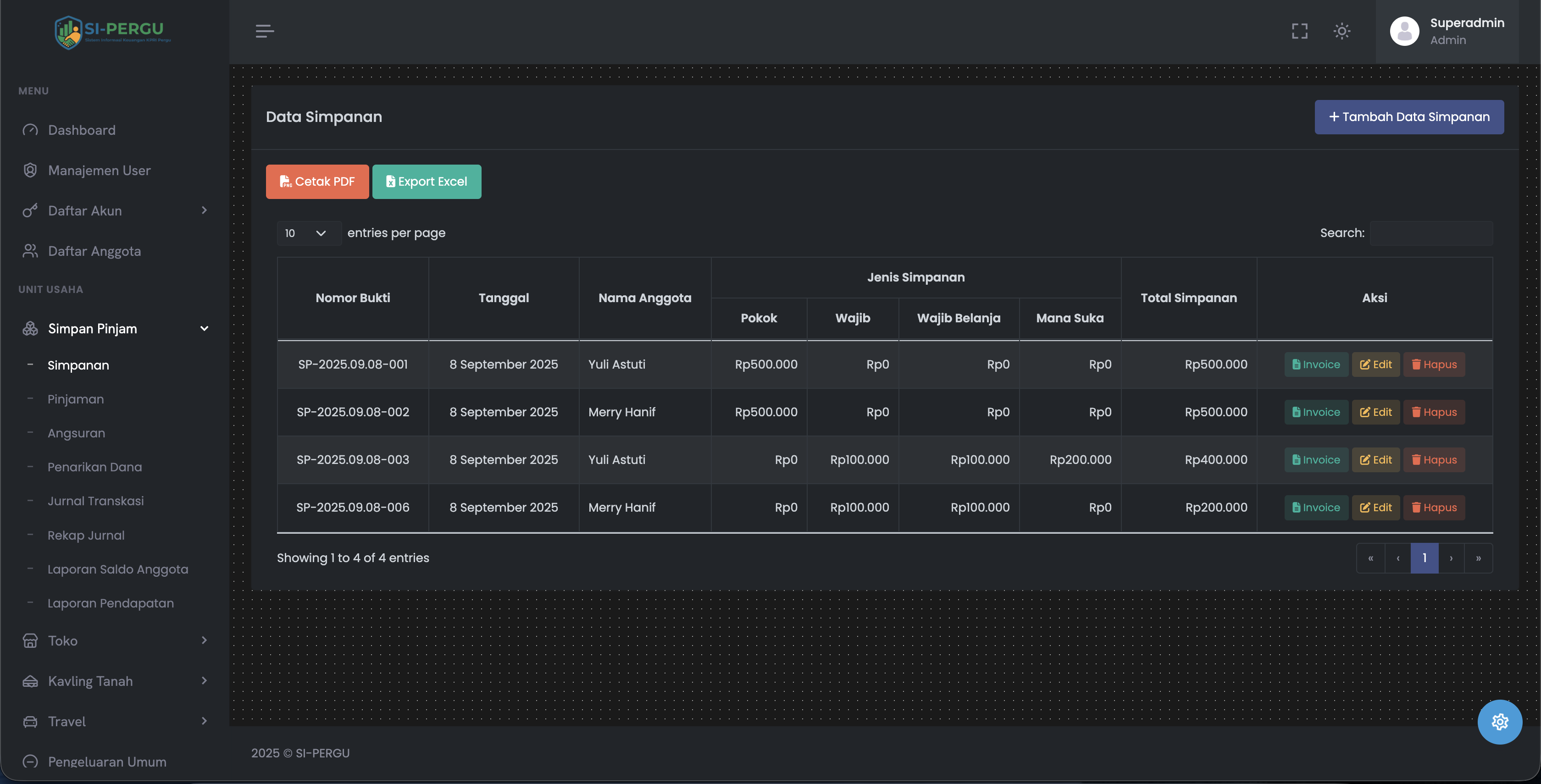
Task: Go to the last page button
Action: point(1478,558)
